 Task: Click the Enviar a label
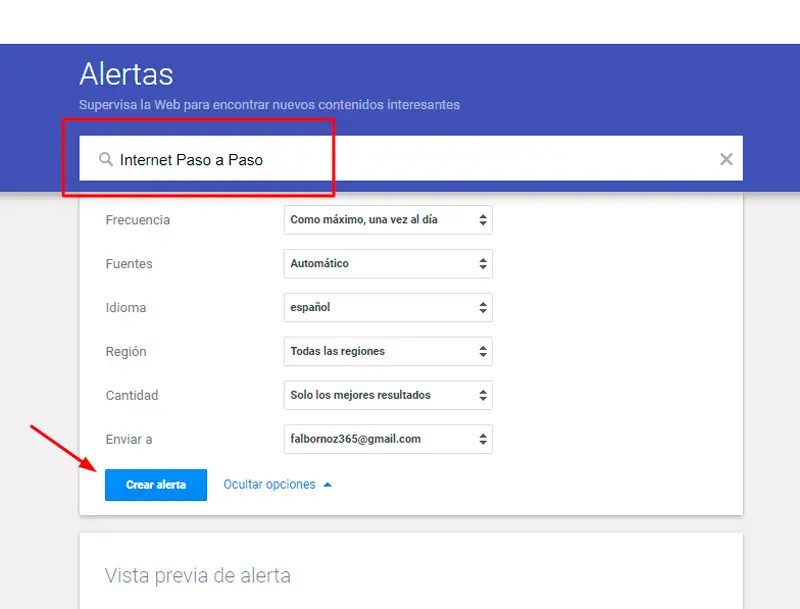tap(129, 439)
